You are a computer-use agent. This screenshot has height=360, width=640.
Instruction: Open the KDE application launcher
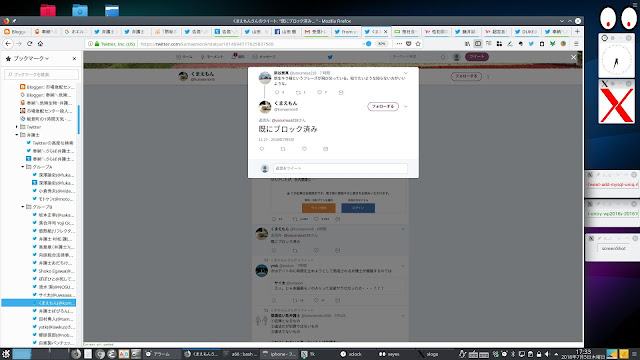click(x=6, y=354)
